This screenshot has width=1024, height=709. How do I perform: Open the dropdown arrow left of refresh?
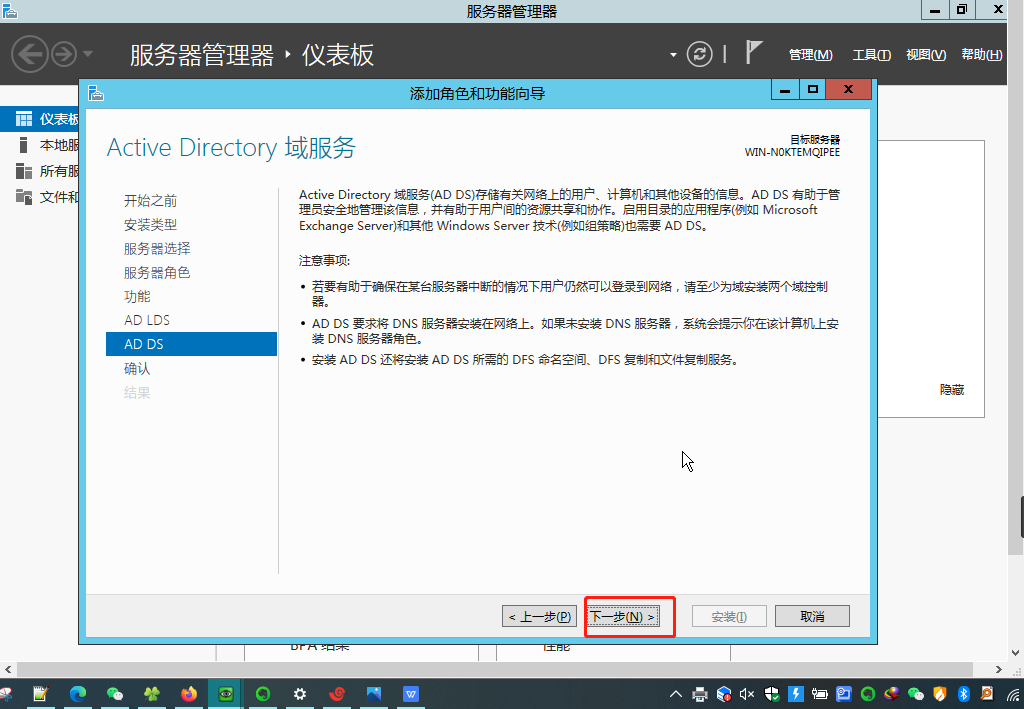tap(673, 55)
